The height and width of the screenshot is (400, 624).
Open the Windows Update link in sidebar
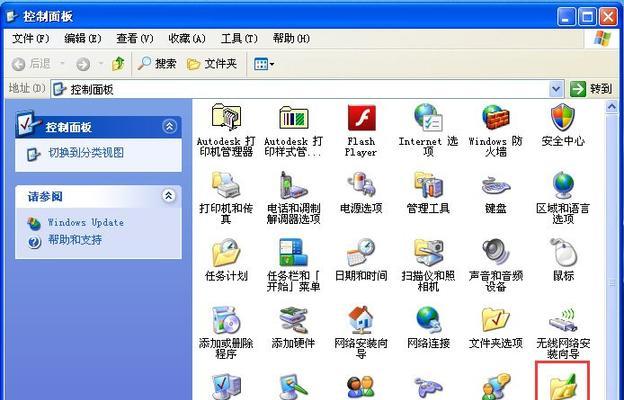(86, 222)
